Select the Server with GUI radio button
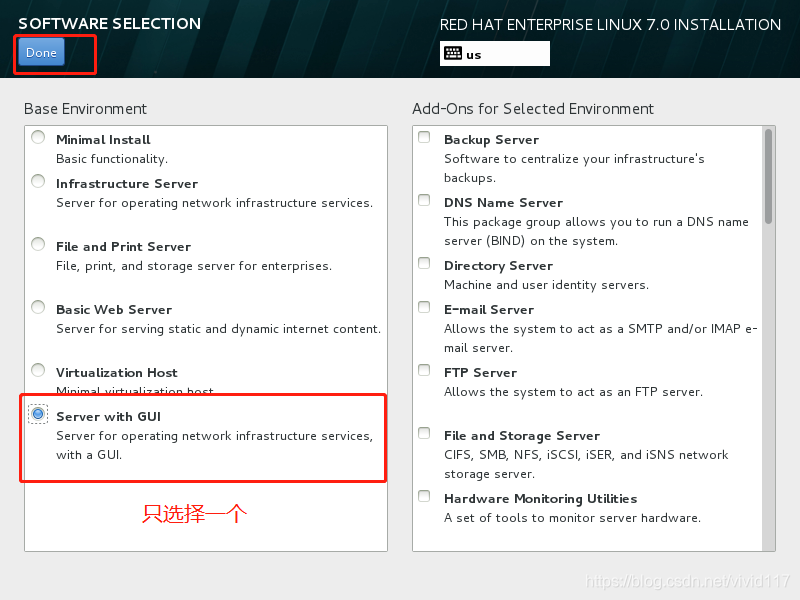The width and height of the screenshot is (800, 600). point(38,414)
